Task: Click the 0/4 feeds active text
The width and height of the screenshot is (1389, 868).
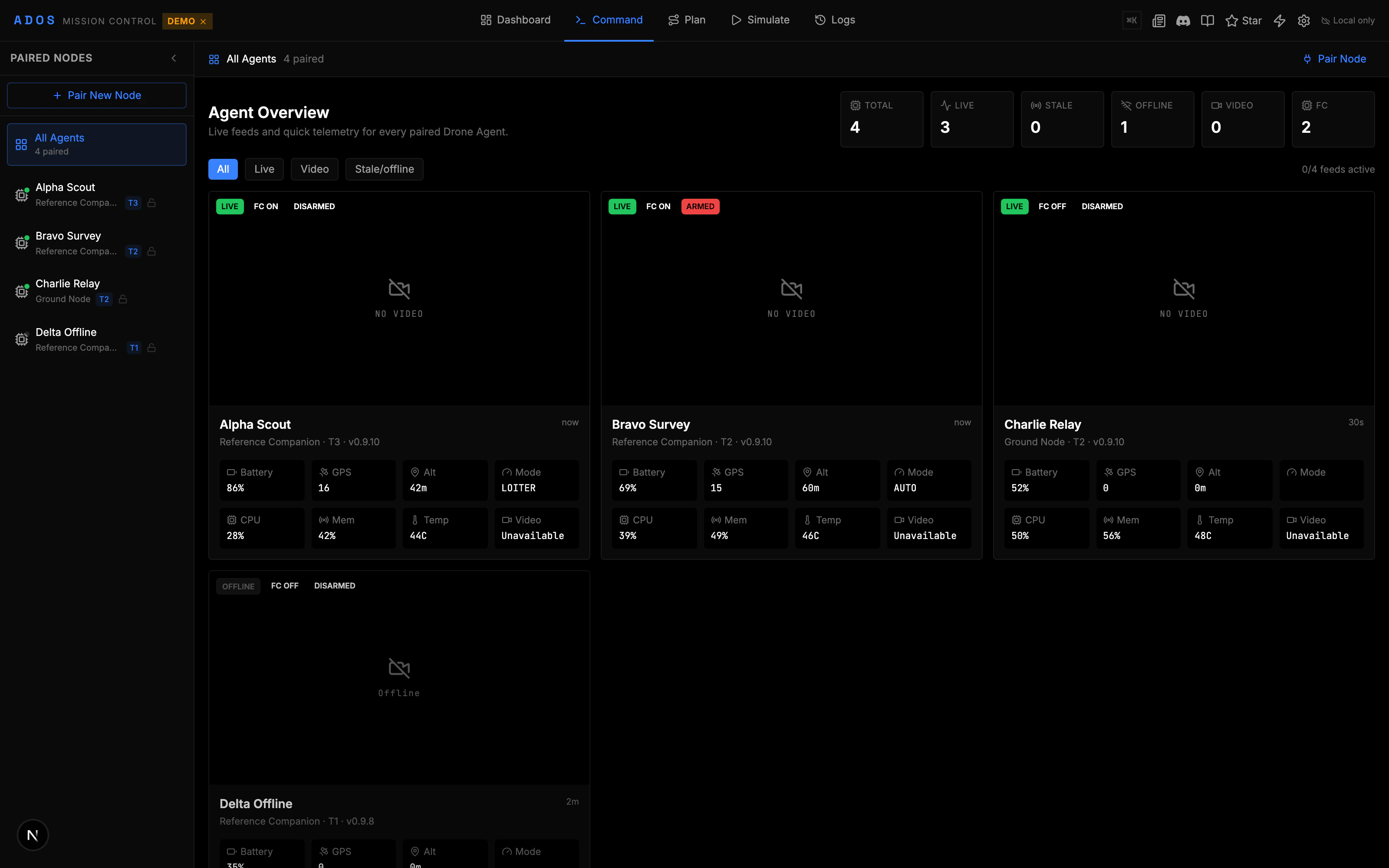Action: (1338, 169)
